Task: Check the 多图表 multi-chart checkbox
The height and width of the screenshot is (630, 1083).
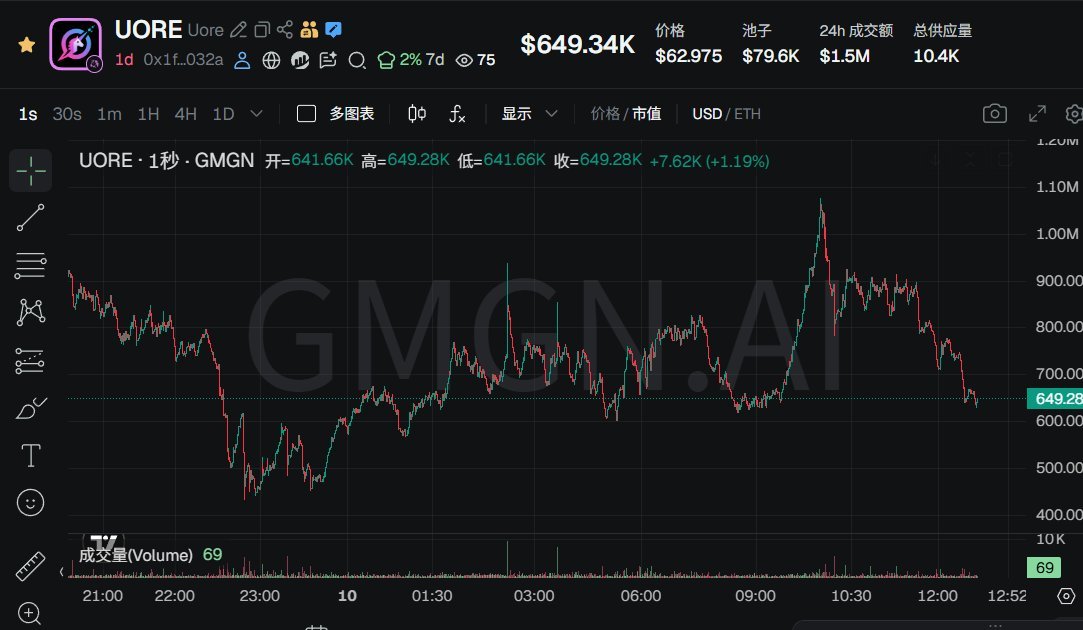Action: (306, 114)
